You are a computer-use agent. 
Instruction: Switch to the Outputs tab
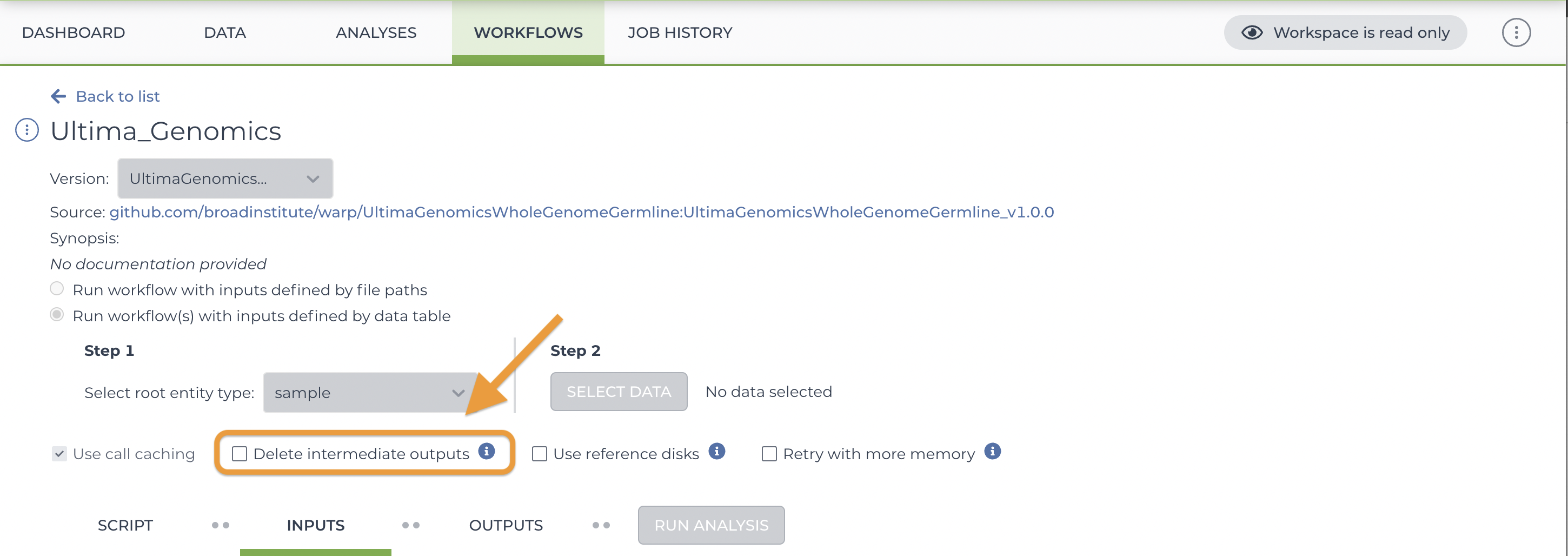pos(506,525)
